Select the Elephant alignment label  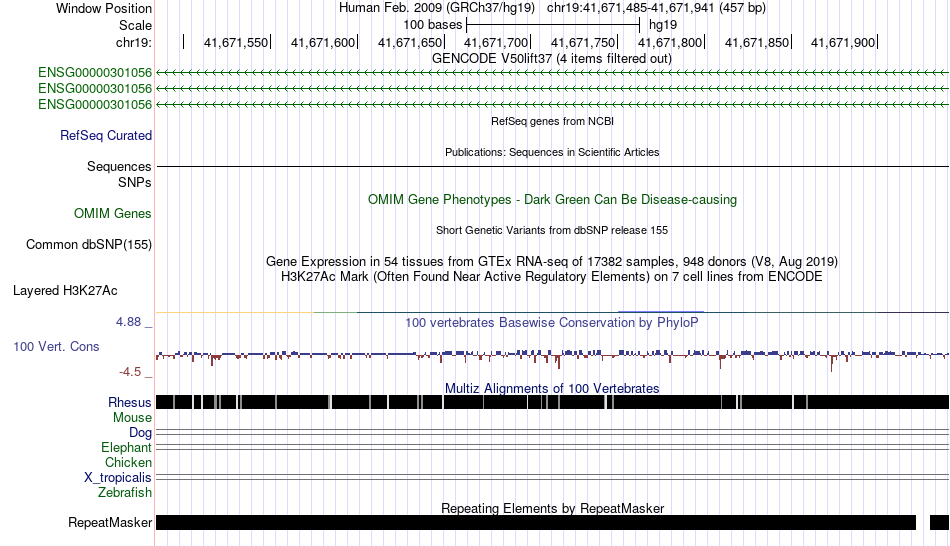126,447
